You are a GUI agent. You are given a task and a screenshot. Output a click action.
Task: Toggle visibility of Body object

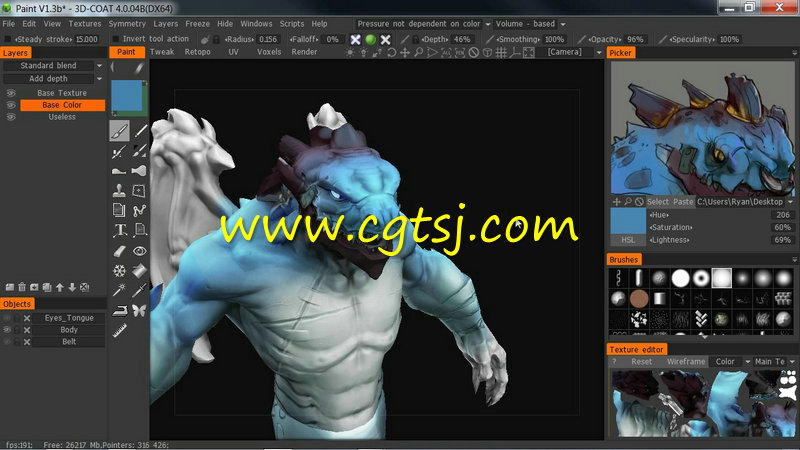point(7,330)
